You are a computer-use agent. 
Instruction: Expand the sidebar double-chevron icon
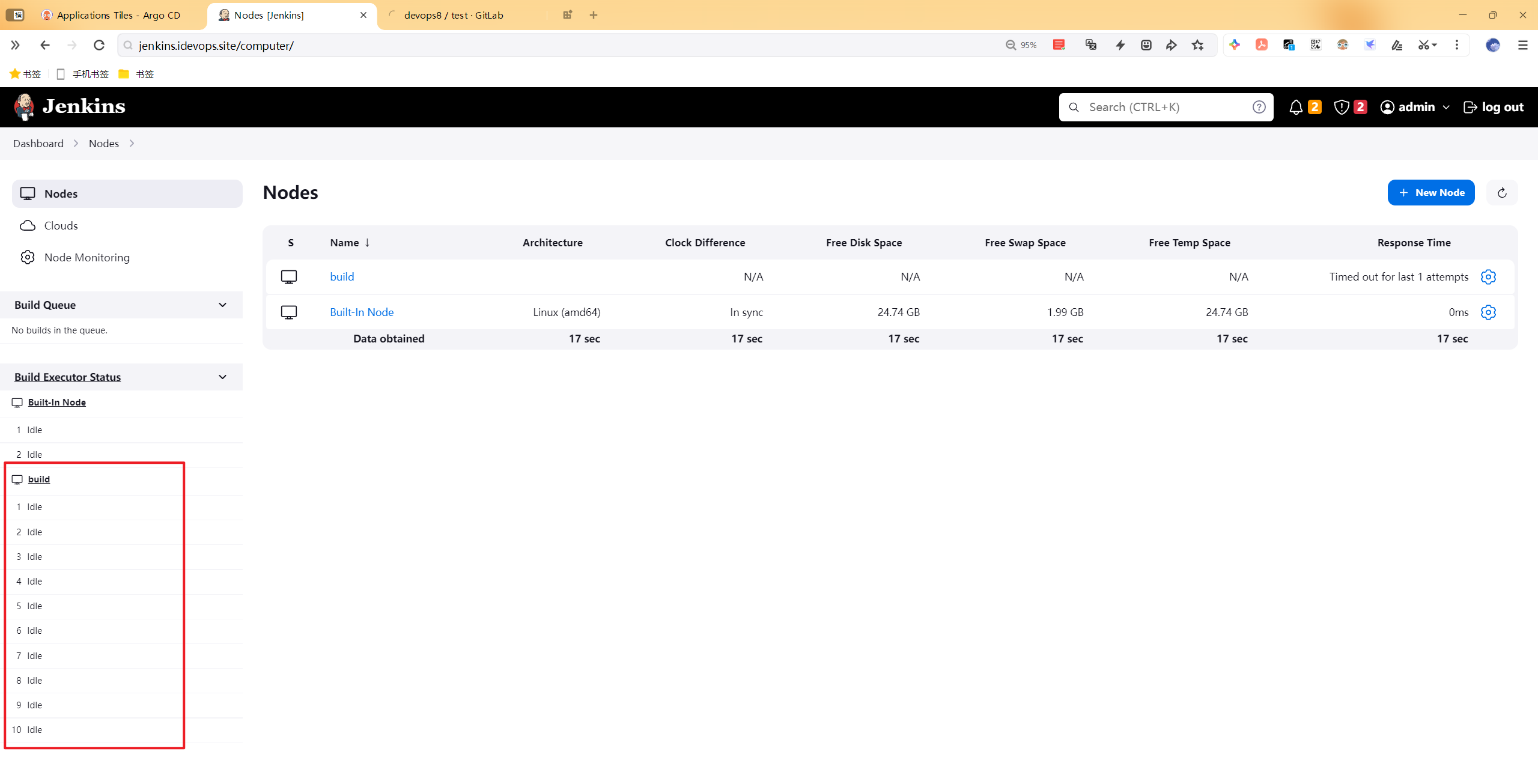click(16, 45)
